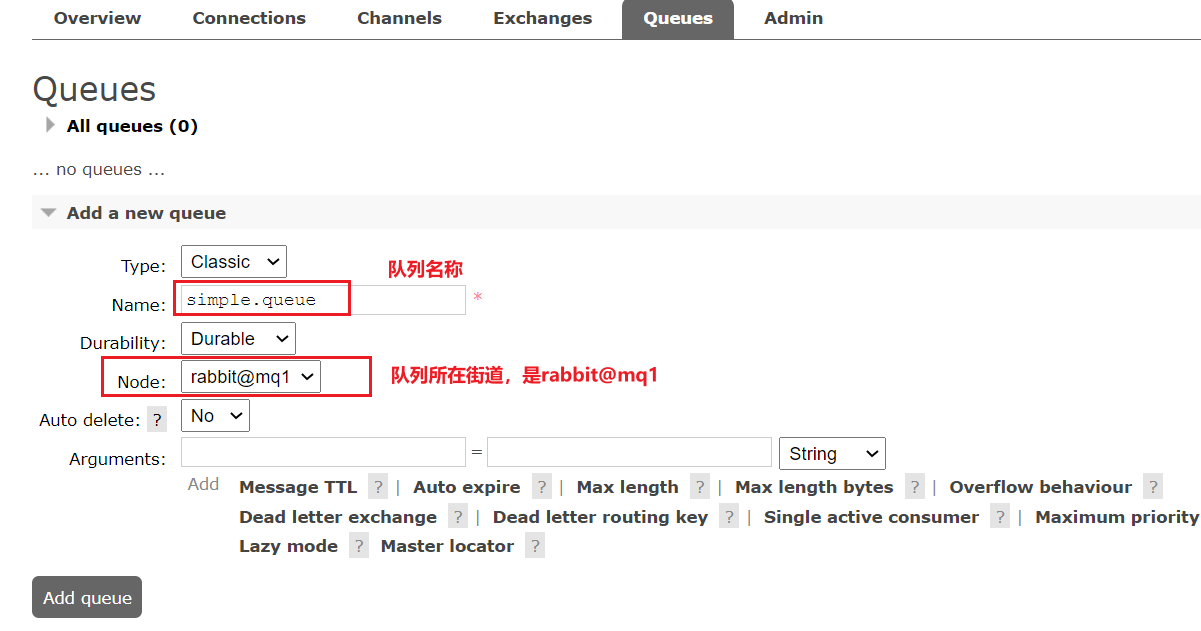Switch to the Exchanges tab
This screenshot has height=631, width=1201.
pos(542,19)
